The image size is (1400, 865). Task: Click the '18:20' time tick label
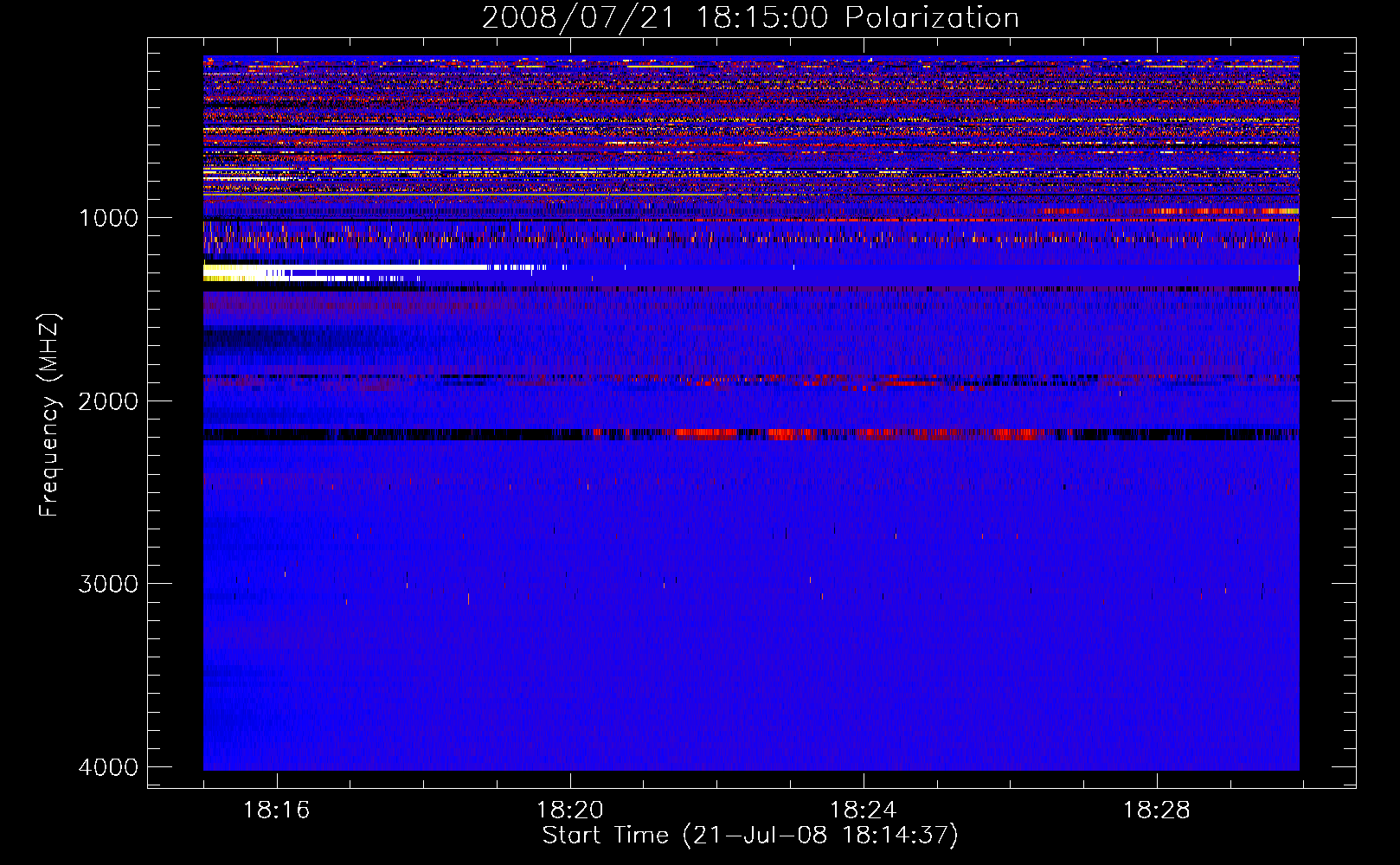coord(570,810)
